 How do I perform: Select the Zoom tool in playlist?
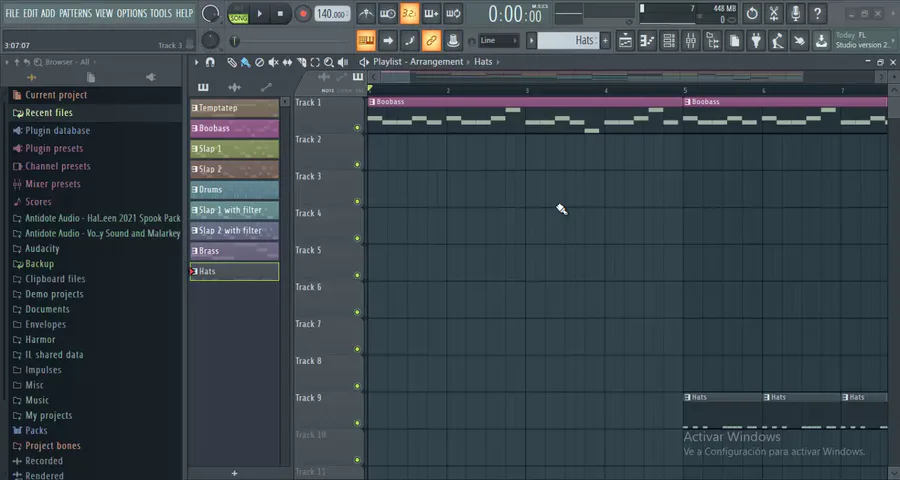[329, 62]
